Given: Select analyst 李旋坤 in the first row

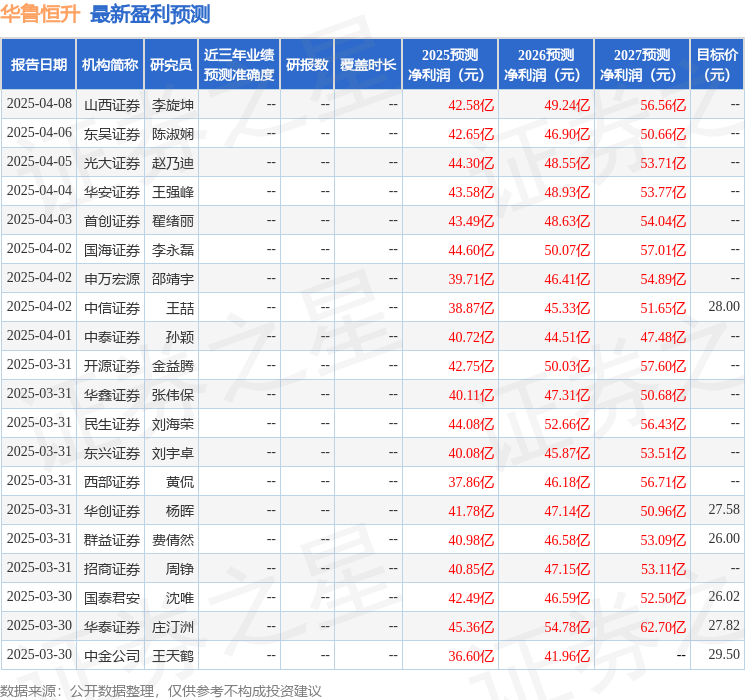Looking at the screenshot, I should tap(172, 105).
